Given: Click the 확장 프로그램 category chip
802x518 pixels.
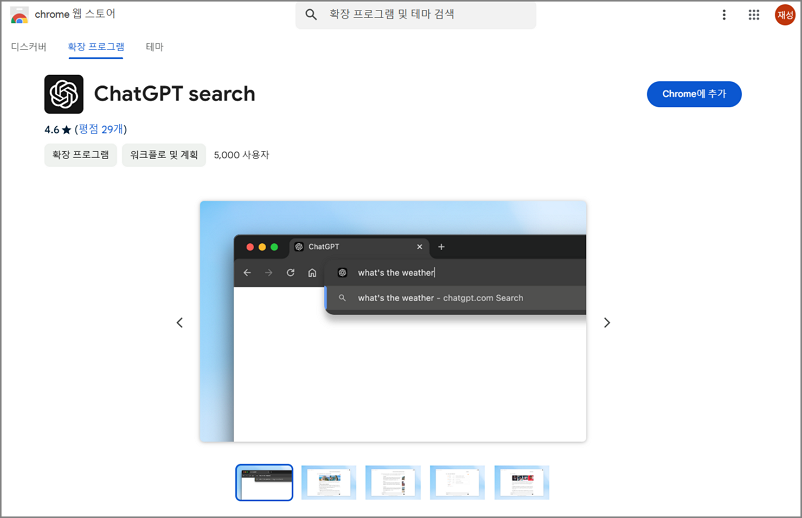Looking at the screenshot, I should coord(80,155).
